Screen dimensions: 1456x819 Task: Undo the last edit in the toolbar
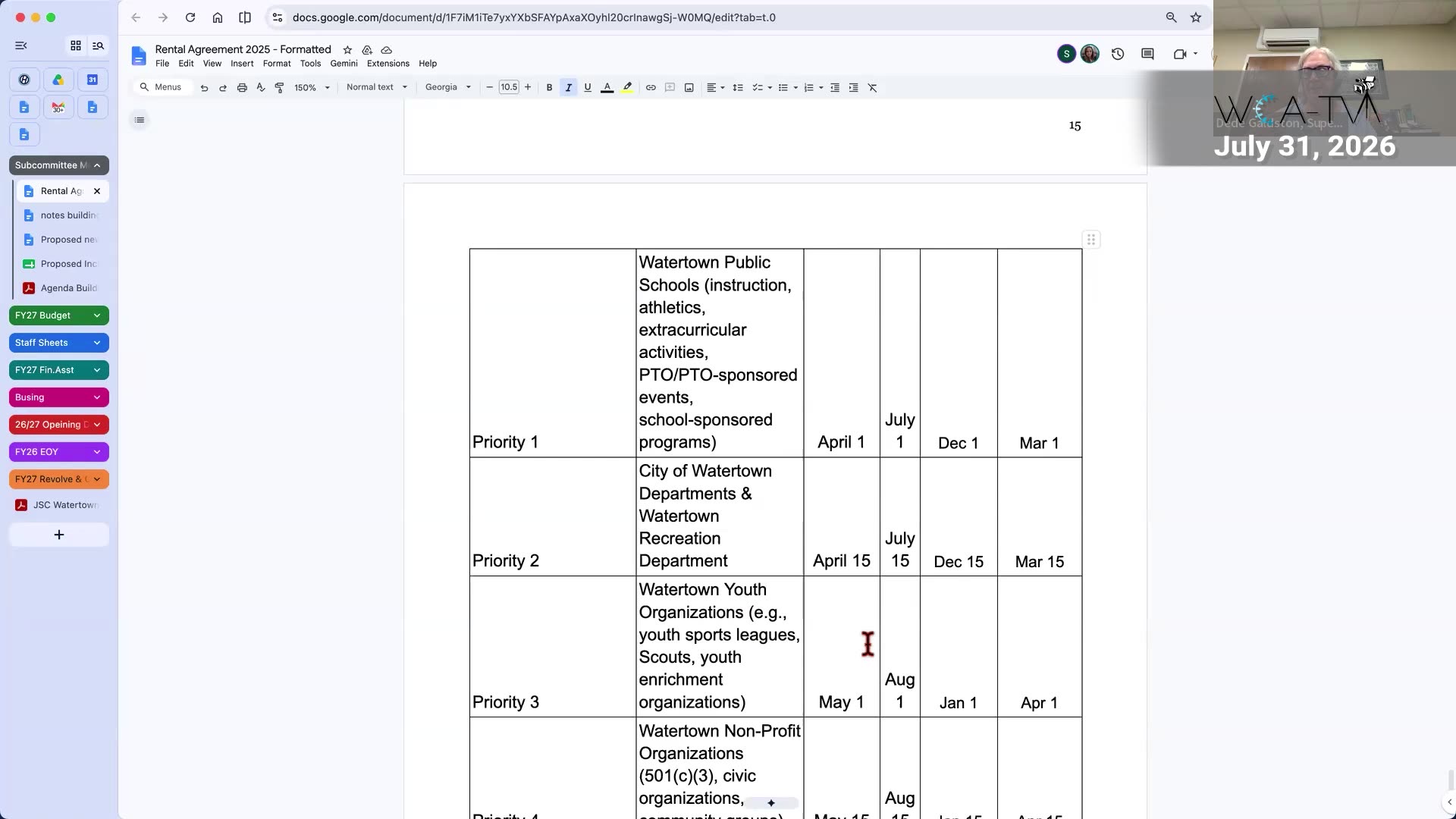pyautogui.click(x=204, y=88)
